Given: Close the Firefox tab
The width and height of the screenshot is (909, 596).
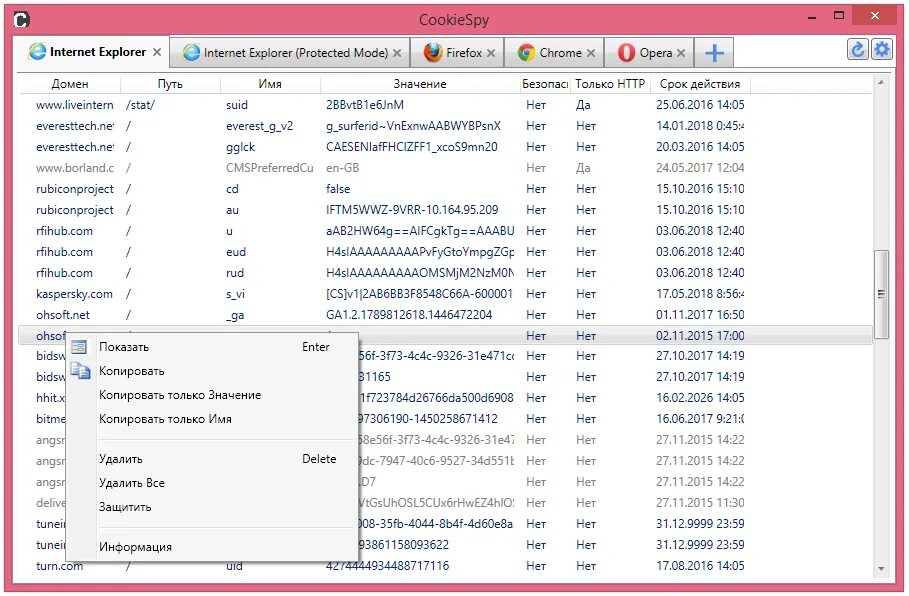Looking at the screenshot, I should coord(491,53).
